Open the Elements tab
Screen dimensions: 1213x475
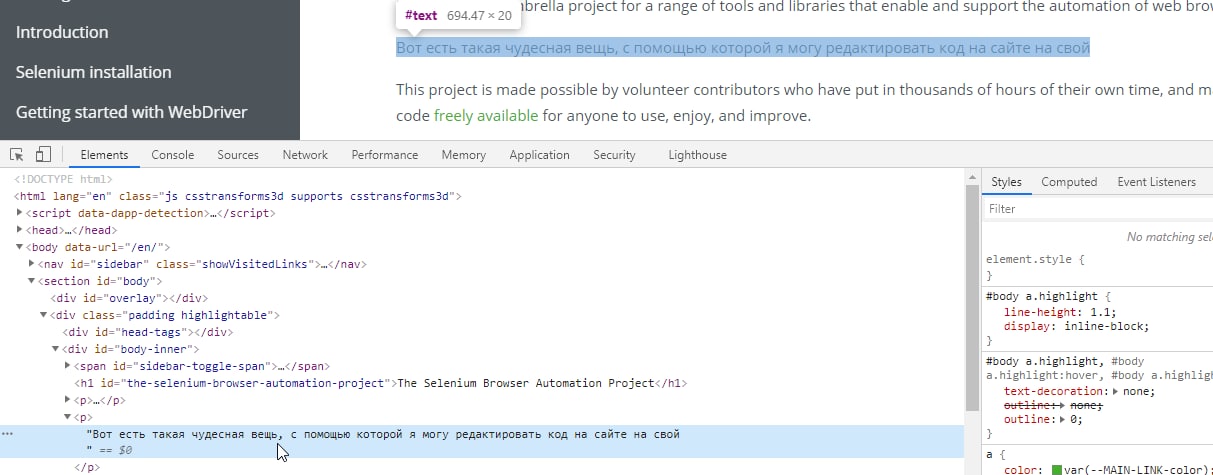pos(104,155)
